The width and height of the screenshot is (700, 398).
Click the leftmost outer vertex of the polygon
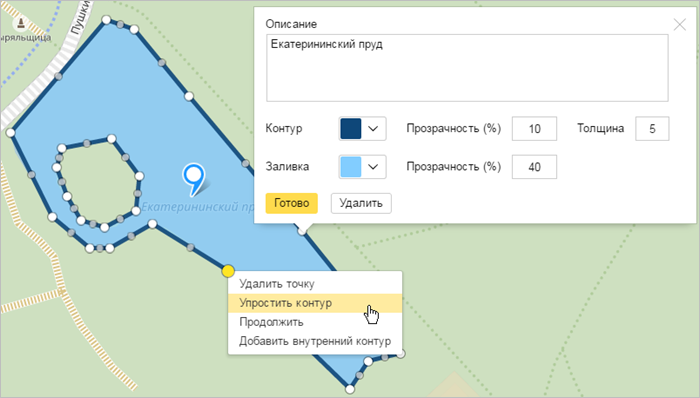tap(11, 133)
